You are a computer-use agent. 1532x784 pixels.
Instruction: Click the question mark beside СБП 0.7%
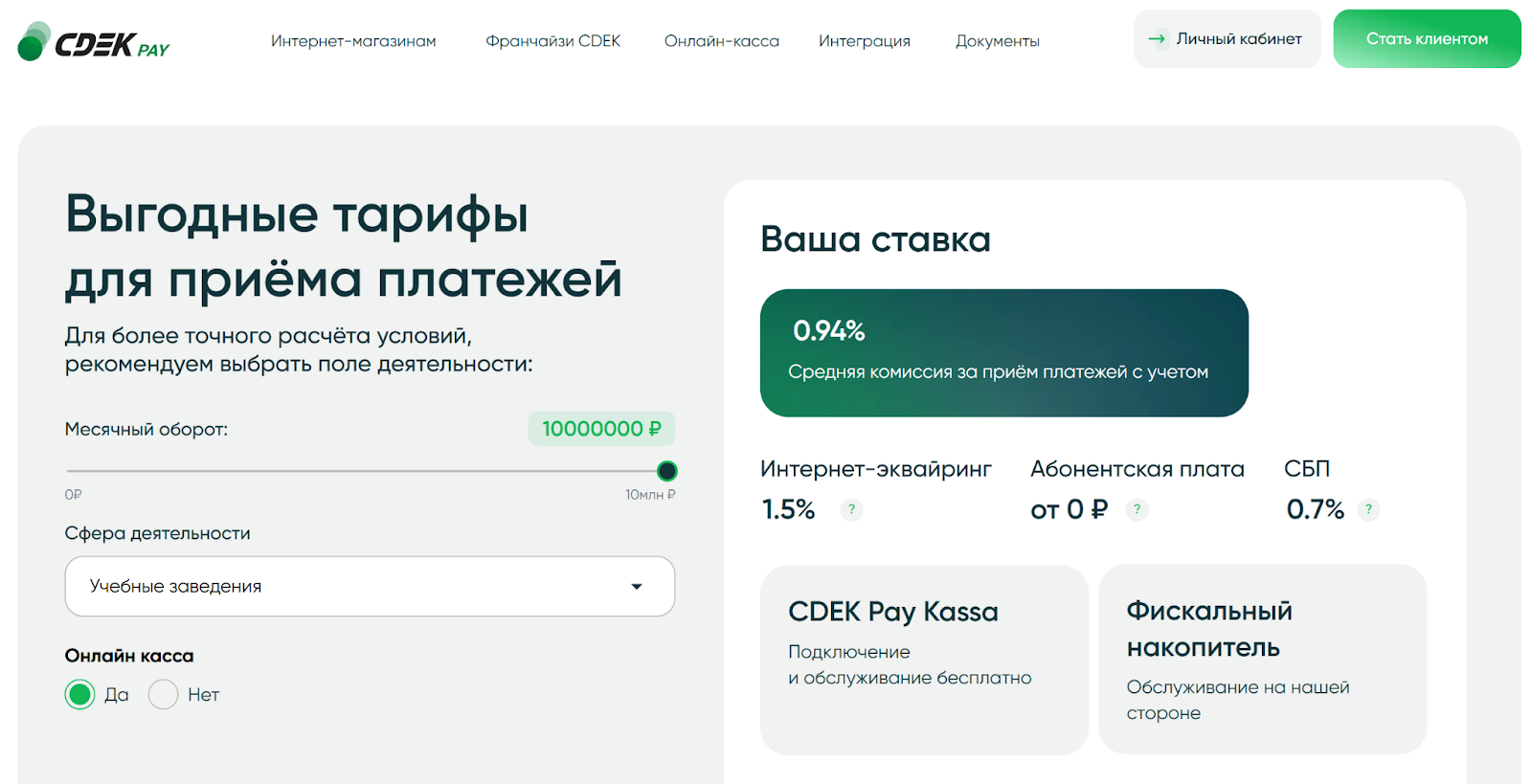click(1368, 509)
